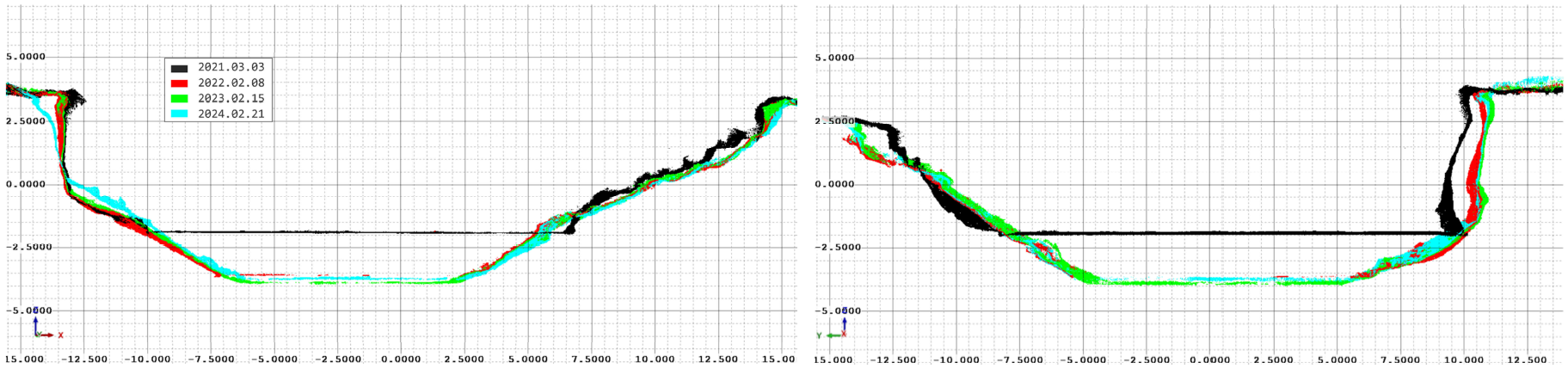Viewport: 1568px width, 375px height.
Task: Click the 0.0000 horizontal axis label in left plot
Action: pos(401,360)
